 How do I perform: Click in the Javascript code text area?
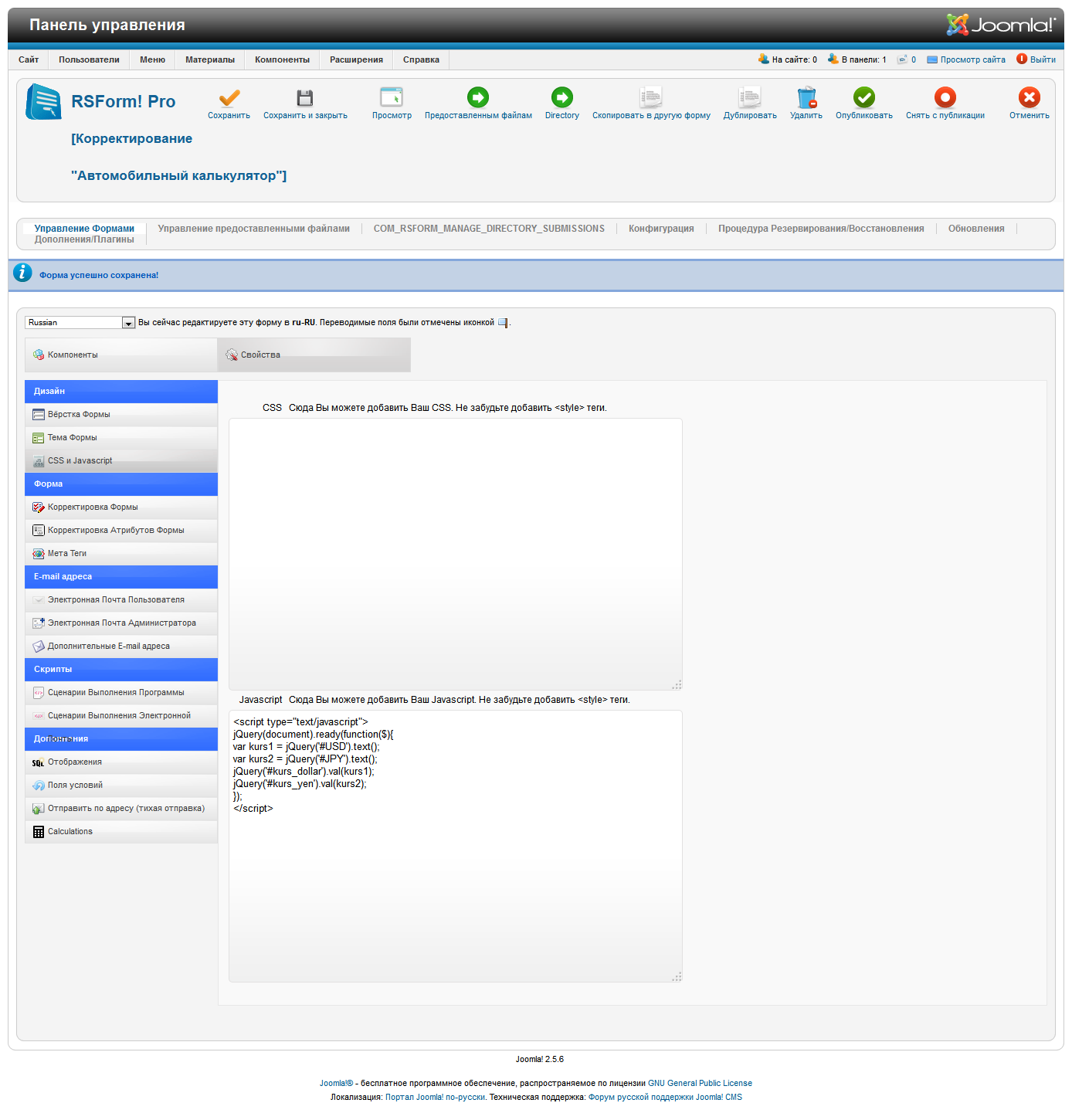[x=456, y=846]
